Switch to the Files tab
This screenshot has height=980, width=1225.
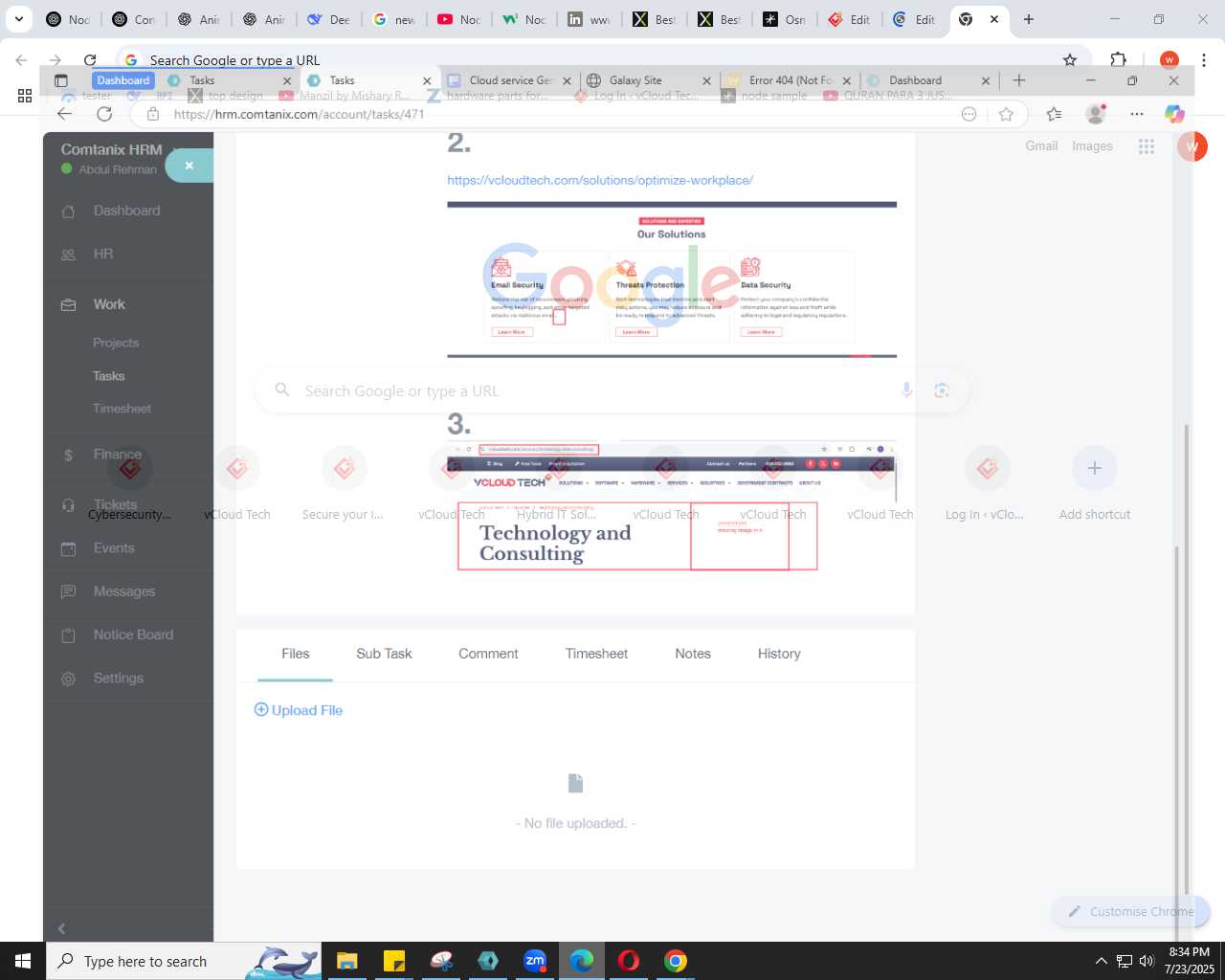point(295,654)
